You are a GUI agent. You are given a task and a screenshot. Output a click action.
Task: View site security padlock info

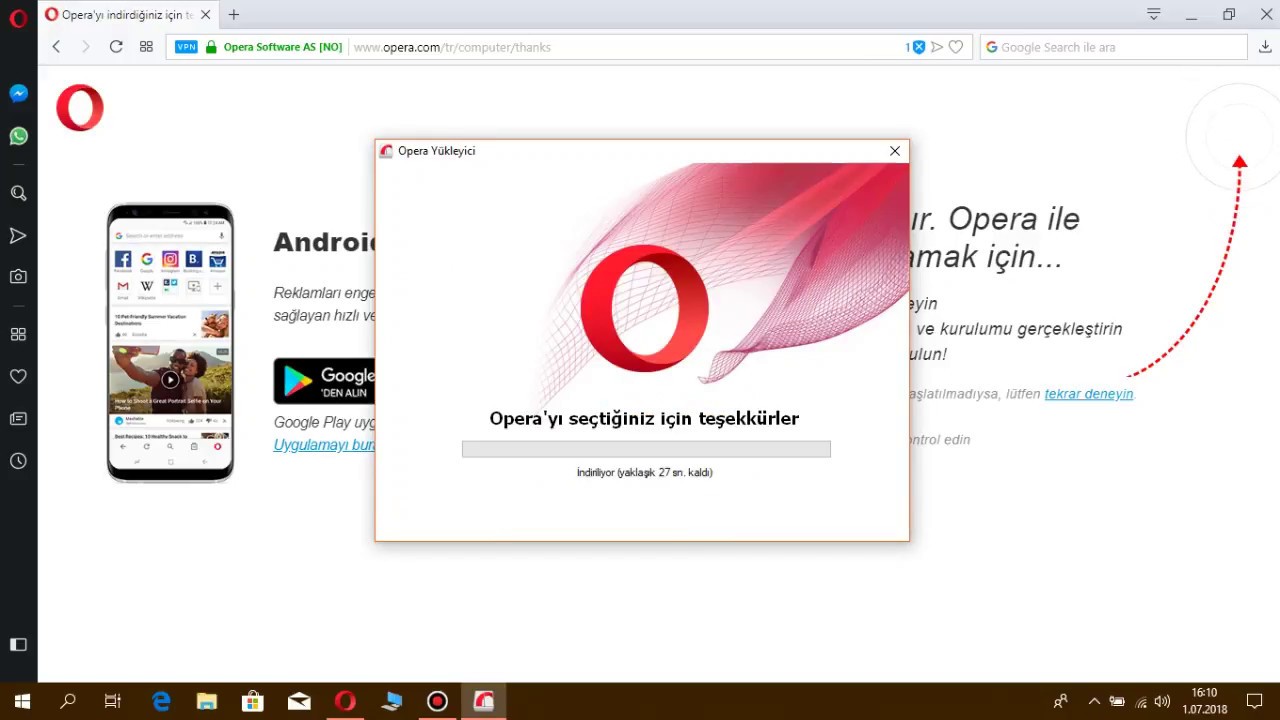click(x=211, y=47)
